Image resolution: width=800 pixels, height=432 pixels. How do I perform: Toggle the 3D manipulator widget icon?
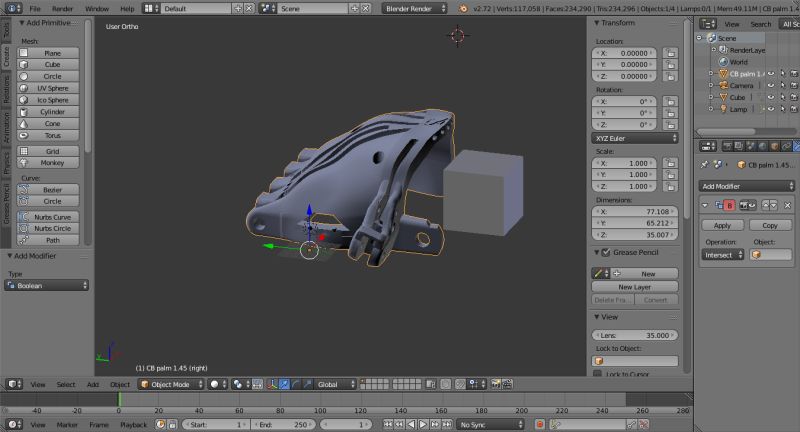tap(272, 384)
